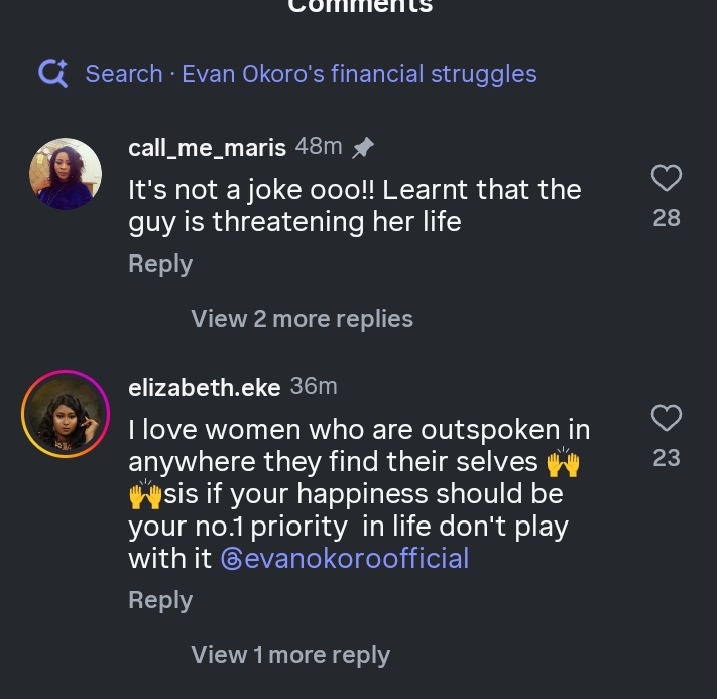Reply to elizabeth.eke comment
Image resolution: width=717 pixels, height=699 pixels.
click(160, 600)
